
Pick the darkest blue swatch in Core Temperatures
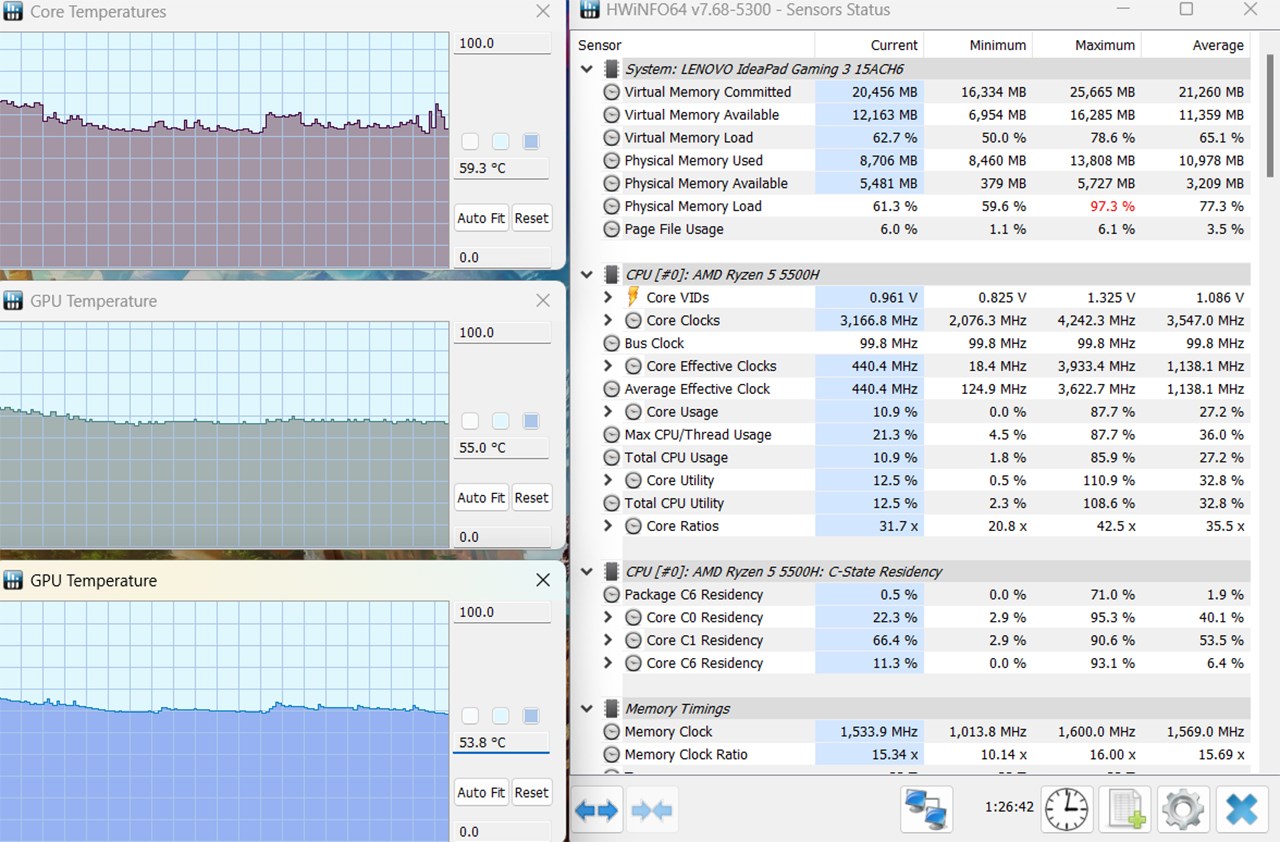(531, 142)
